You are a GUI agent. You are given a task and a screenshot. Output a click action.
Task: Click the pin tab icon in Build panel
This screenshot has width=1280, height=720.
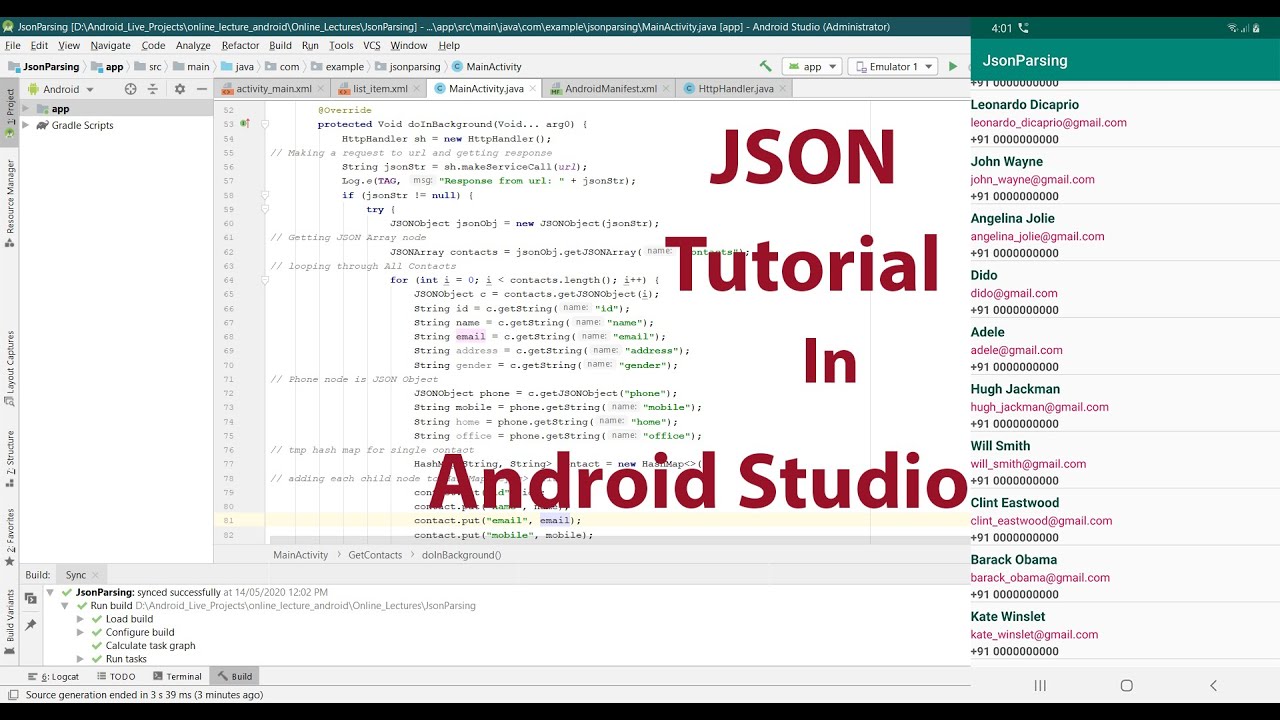[31, 625]
